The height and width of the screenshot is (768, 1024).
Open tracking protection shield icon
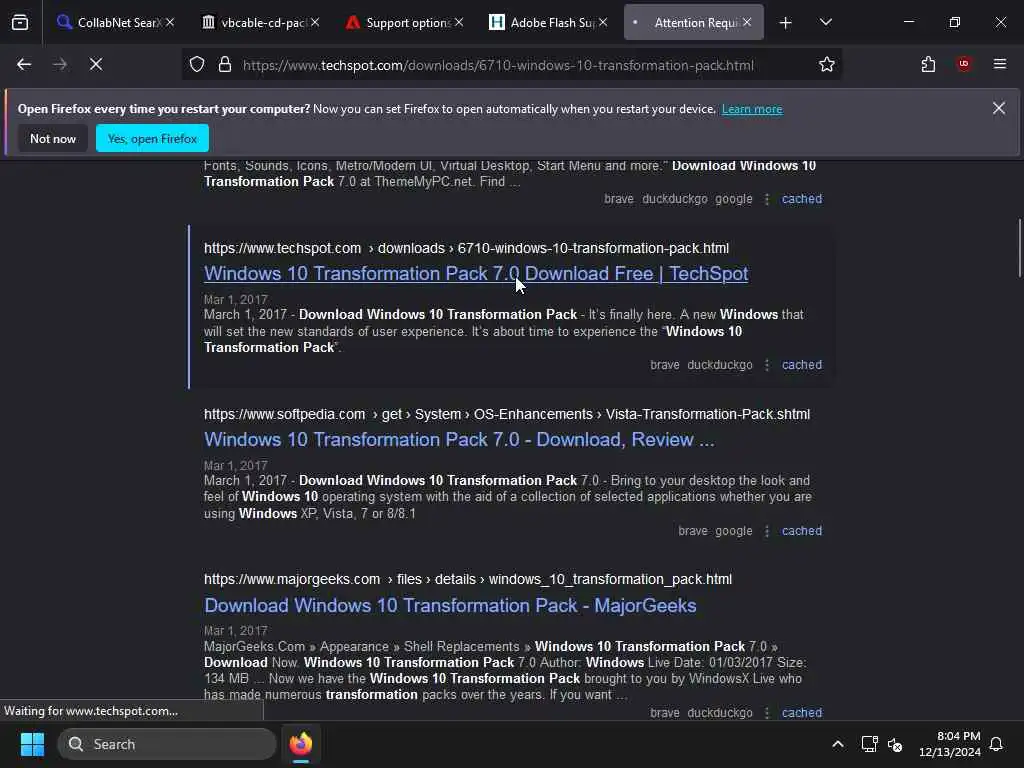point(197,65)
